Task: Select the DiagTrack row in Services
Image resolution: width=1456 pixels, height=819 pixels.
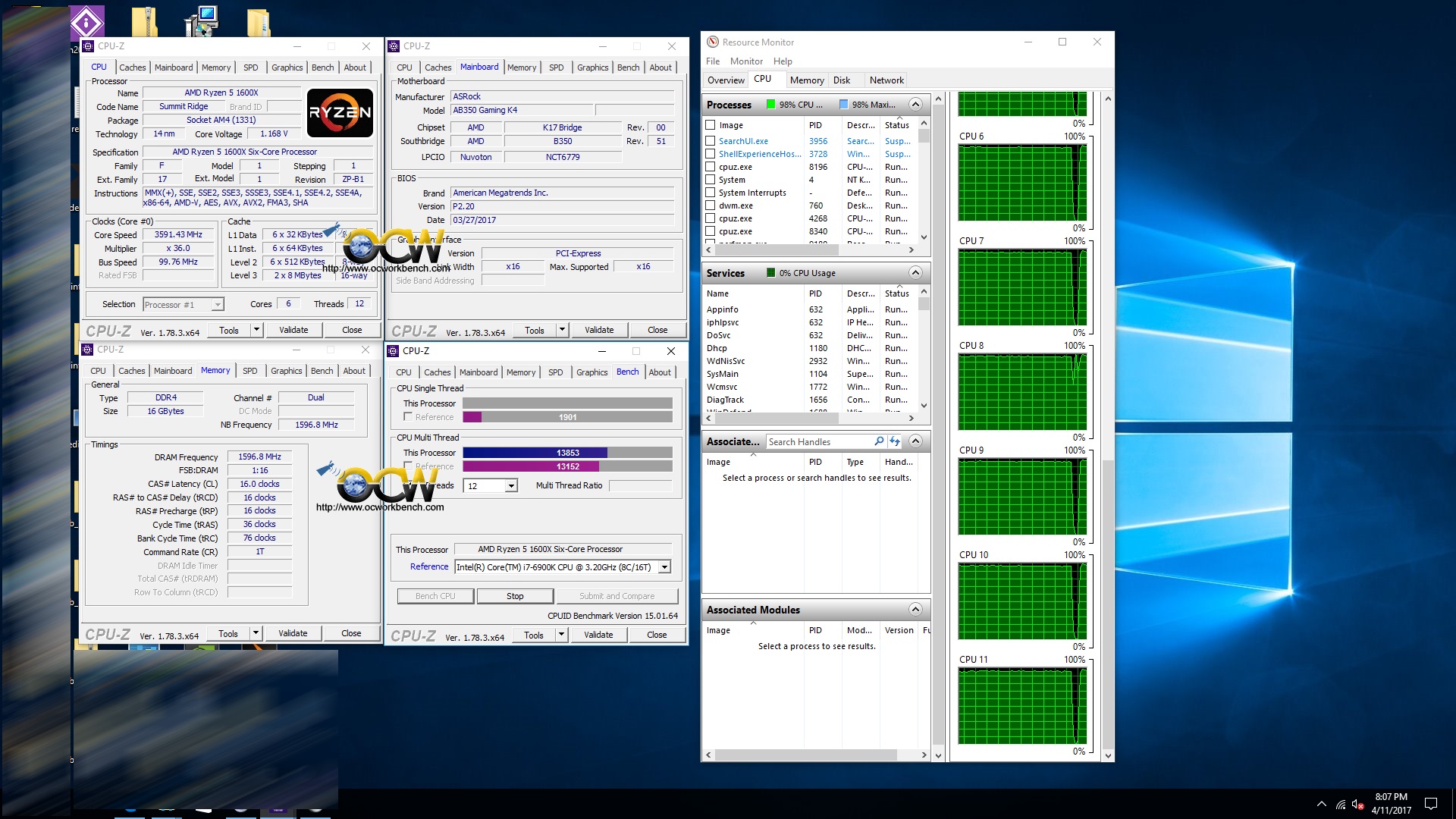Action: [x=810, y=400]
